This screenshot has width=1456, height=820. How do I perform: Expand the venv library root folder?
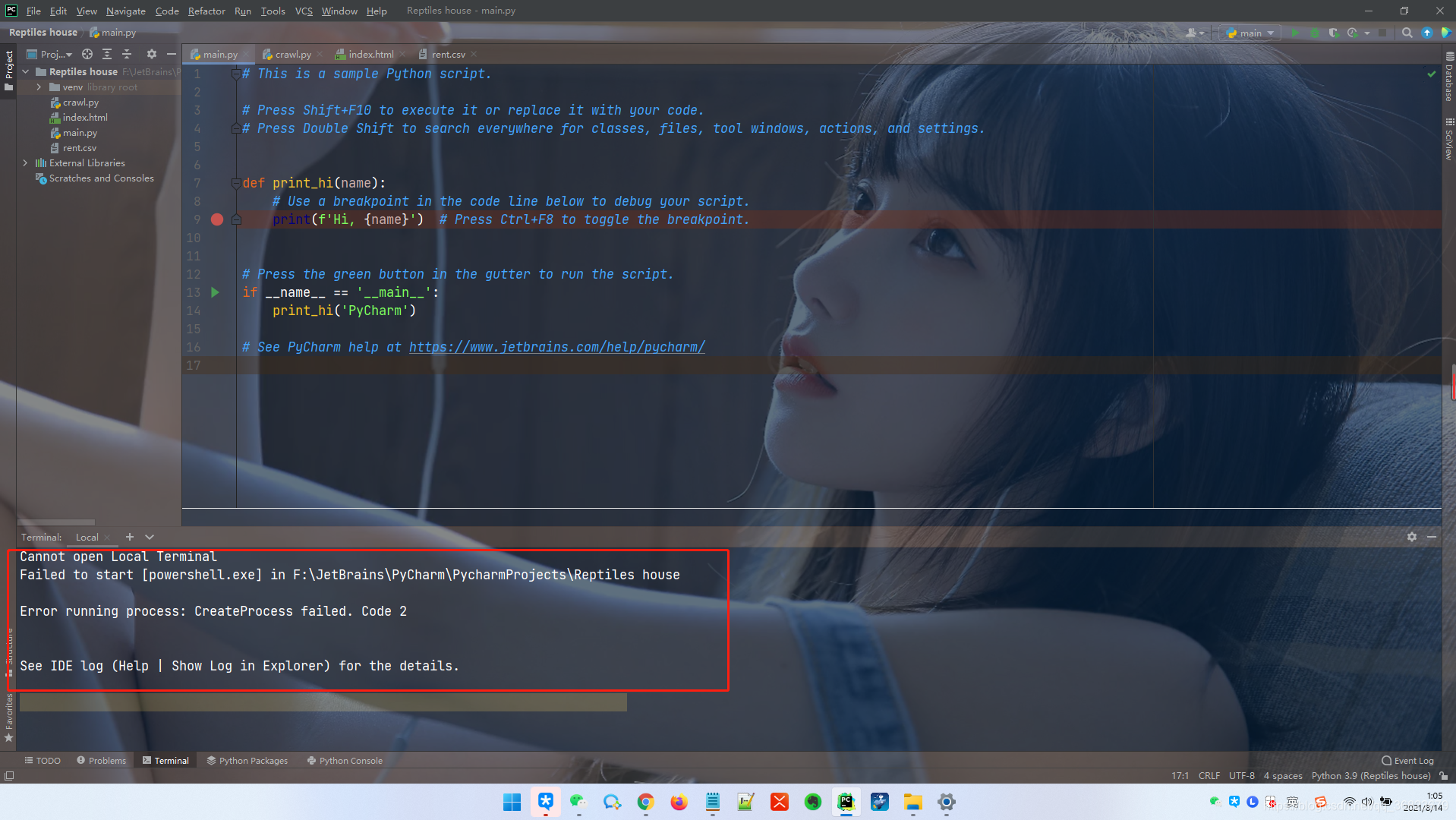(39, 87)
